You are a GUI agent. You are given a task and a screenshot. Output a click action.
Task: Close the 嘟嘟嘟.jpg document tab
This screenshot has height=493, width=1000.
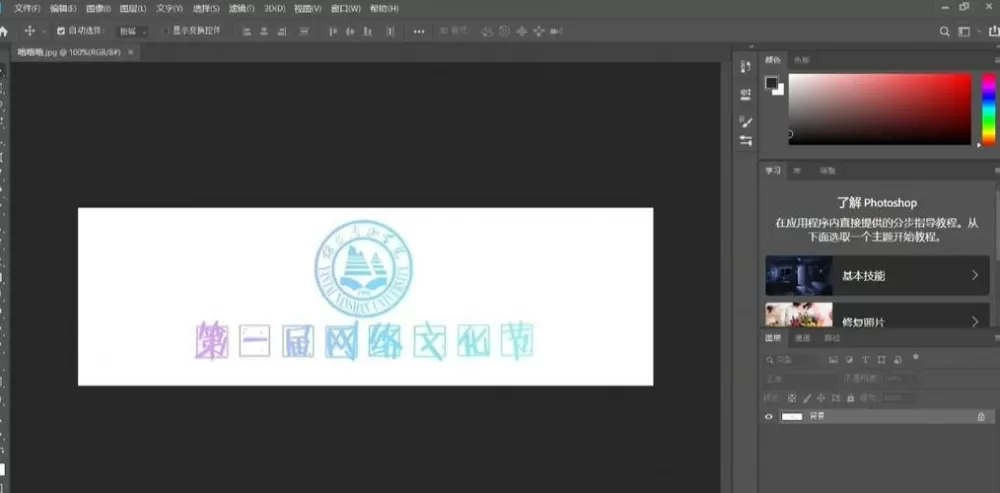click(131, 53)
